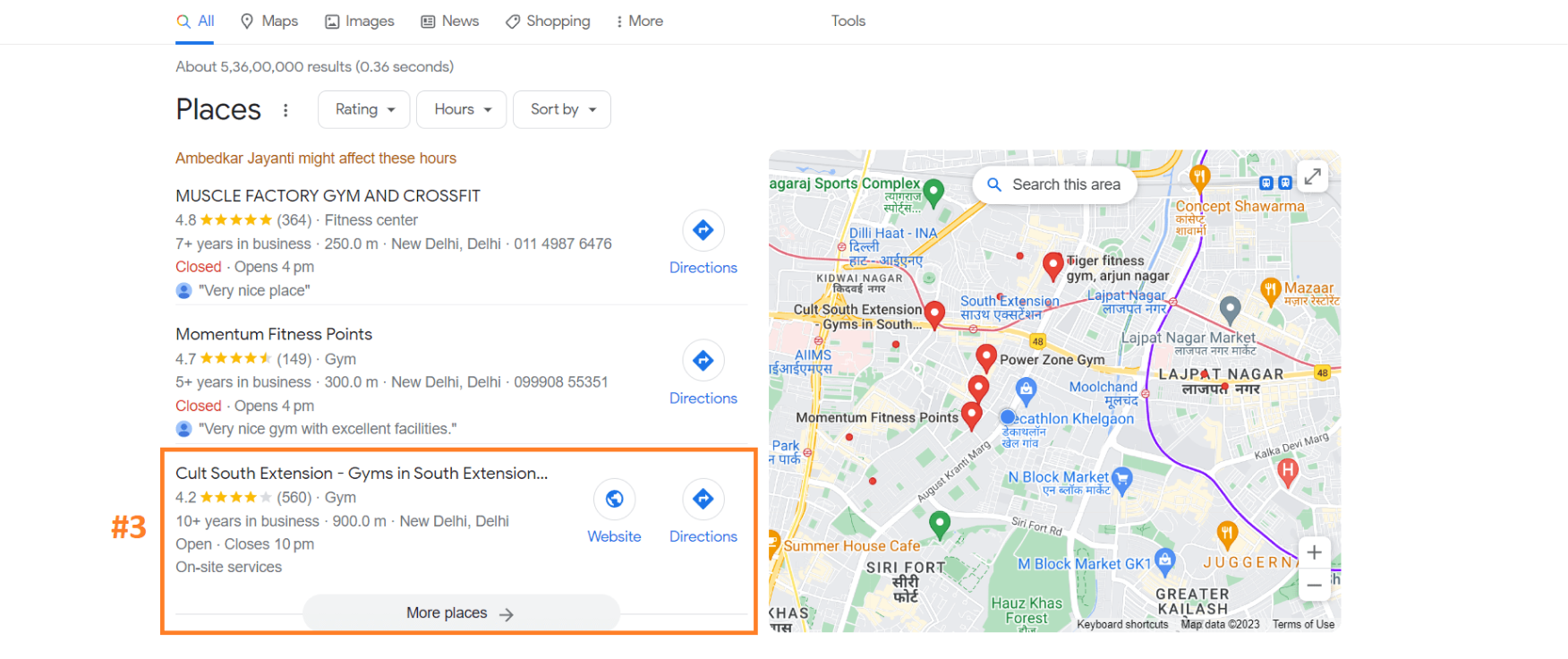Click the More places button
The image size is (1568, 659).
(x=461, y=613)
